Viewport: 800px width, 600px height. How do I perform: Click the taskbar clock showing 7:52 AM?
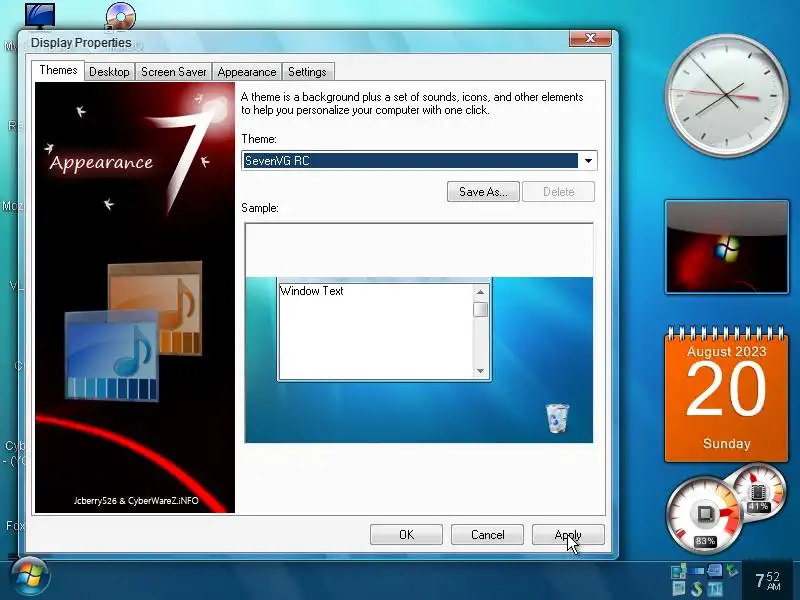[768, 581]
